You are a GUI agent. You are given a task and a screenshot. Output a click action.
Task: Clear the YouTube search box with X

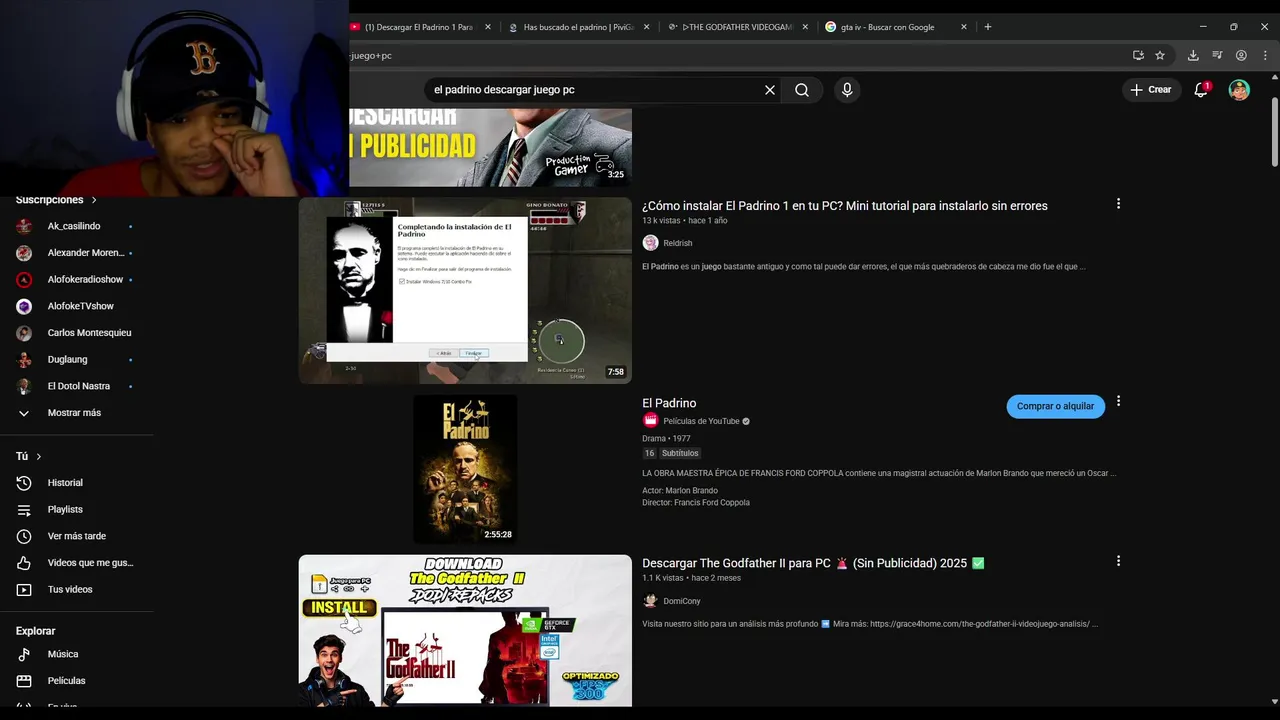point(770,90)
